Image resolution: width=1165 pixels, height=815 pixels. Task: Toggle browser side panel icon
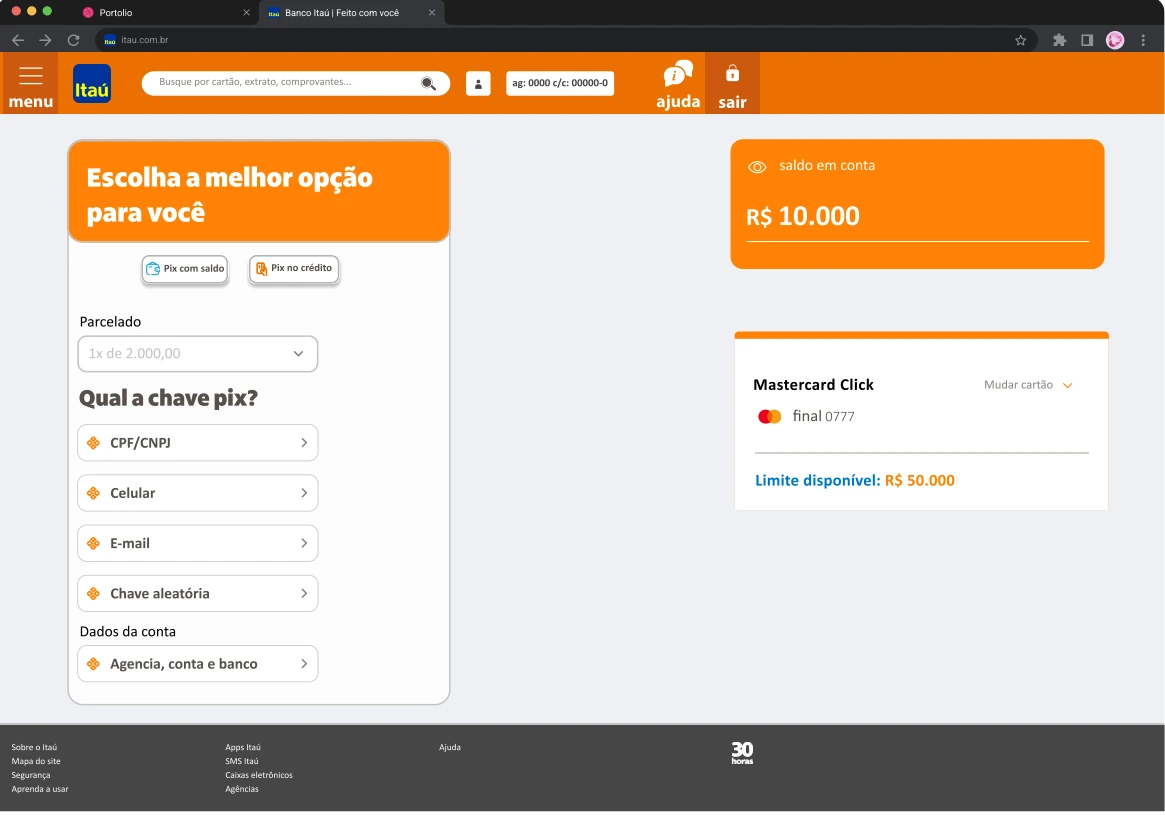pos(1087,40)
